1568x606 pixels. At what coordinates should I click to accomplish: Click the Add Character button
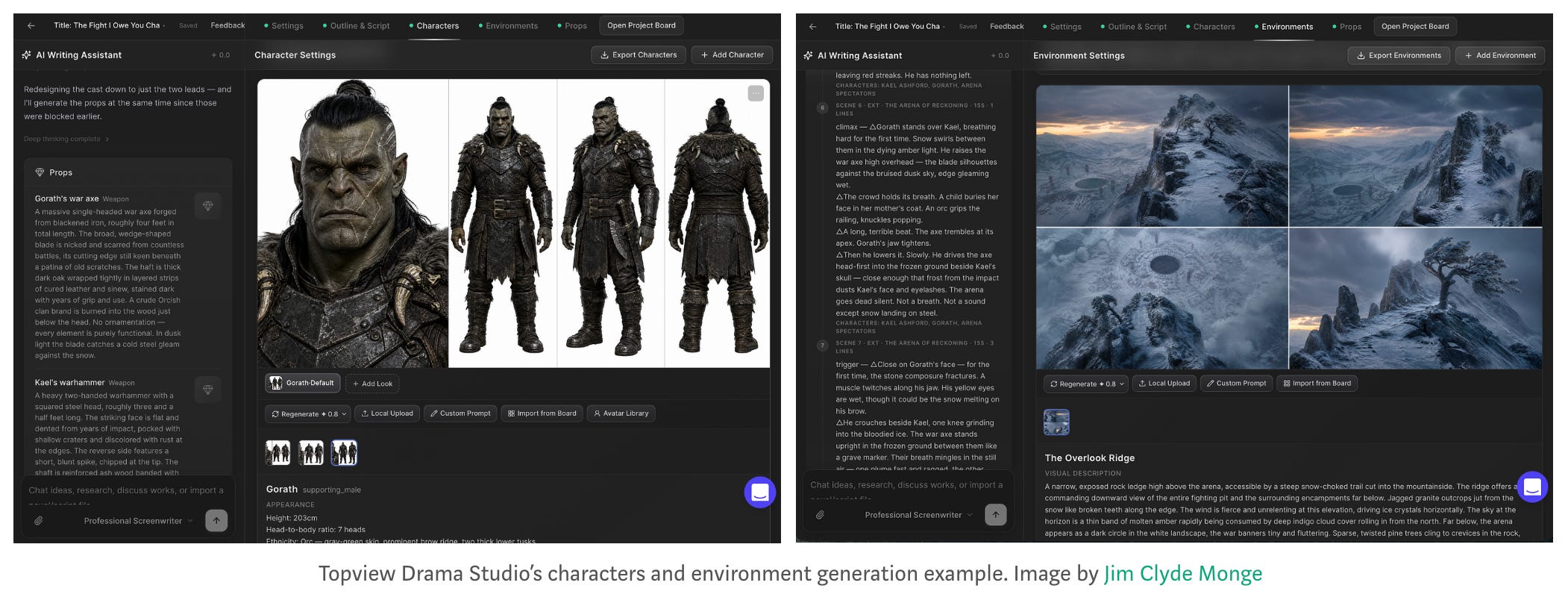732,55
